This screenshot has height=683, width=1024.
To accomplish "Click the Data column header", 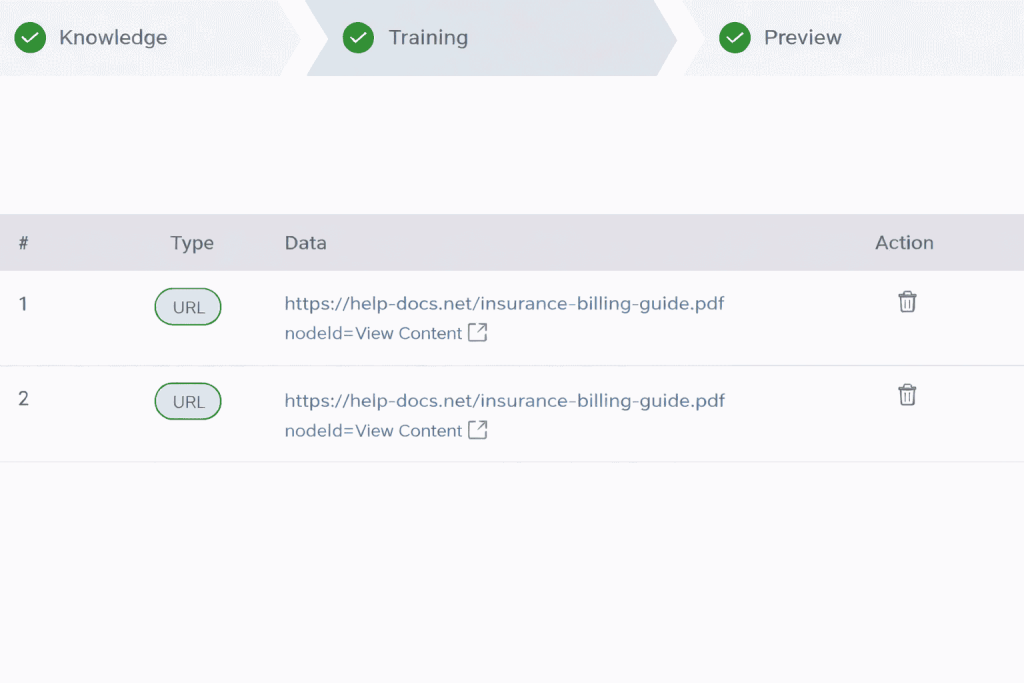I will click(x=306, y=243).
